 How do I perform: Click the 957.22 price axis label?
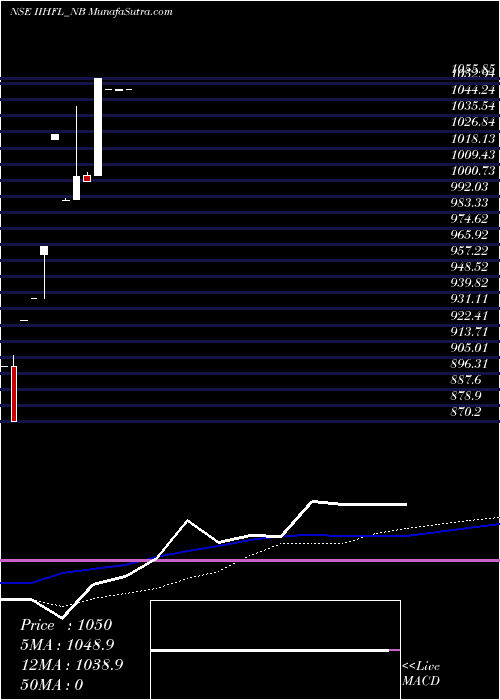[469, 251]
